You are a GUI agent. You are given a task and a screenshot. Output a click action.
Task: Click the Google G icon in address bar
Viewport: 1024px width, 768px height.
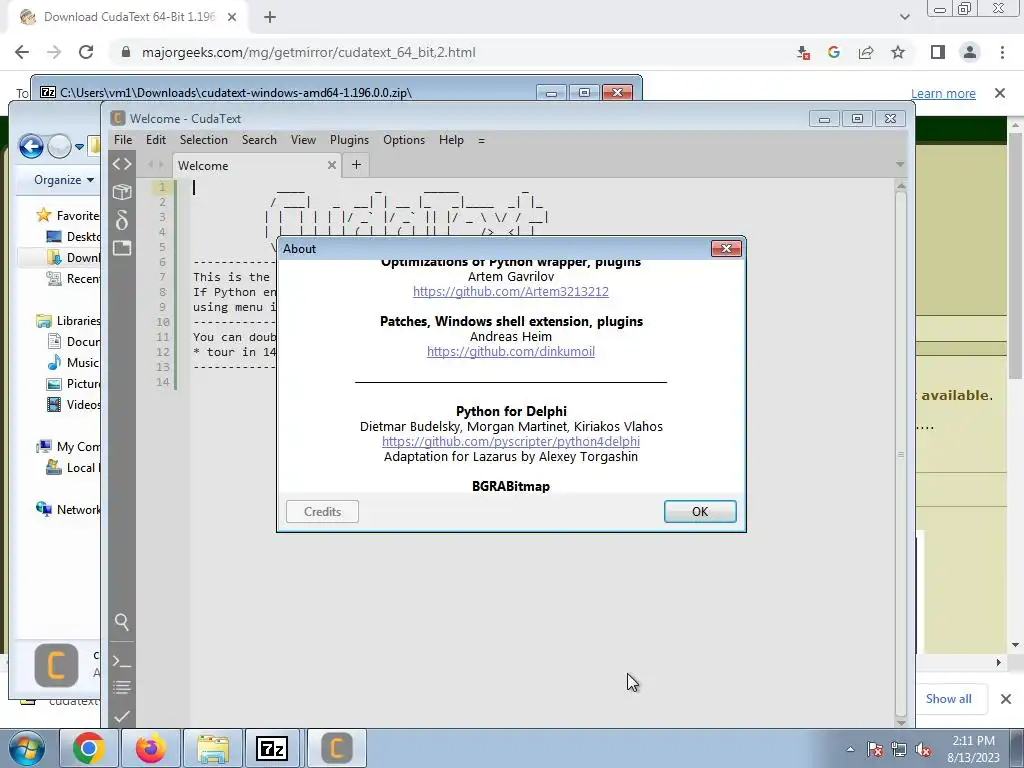click(834, 52)
